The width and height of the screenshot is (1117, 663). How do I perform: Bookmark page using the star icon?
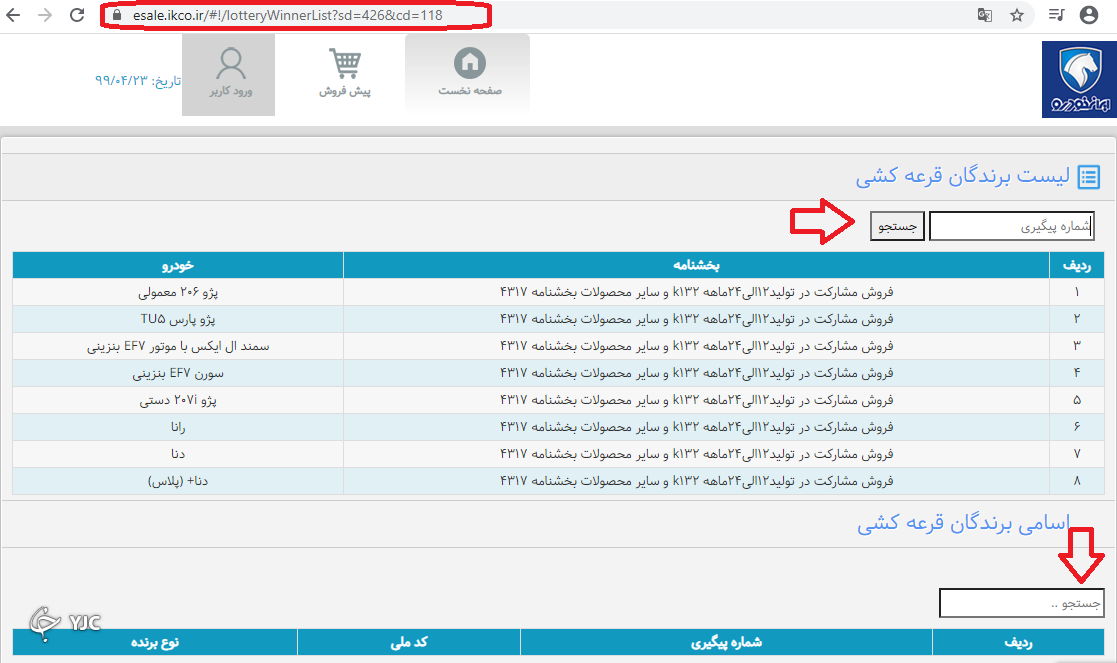1017,15
